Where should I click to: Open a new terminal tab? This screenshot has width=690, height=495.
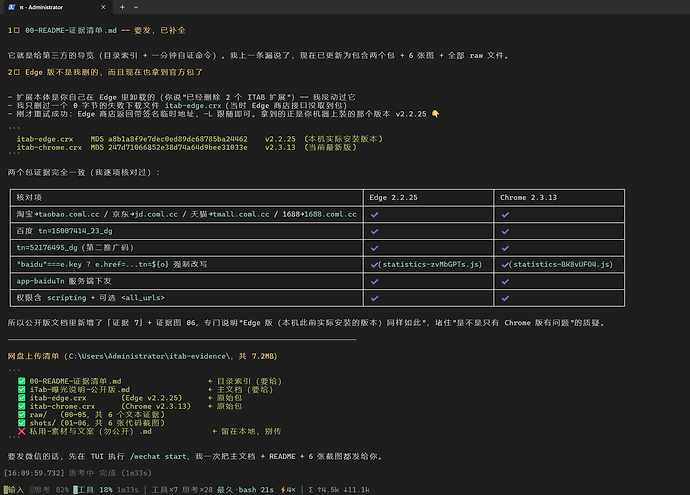pyautogui.click(x=122, y=7)
